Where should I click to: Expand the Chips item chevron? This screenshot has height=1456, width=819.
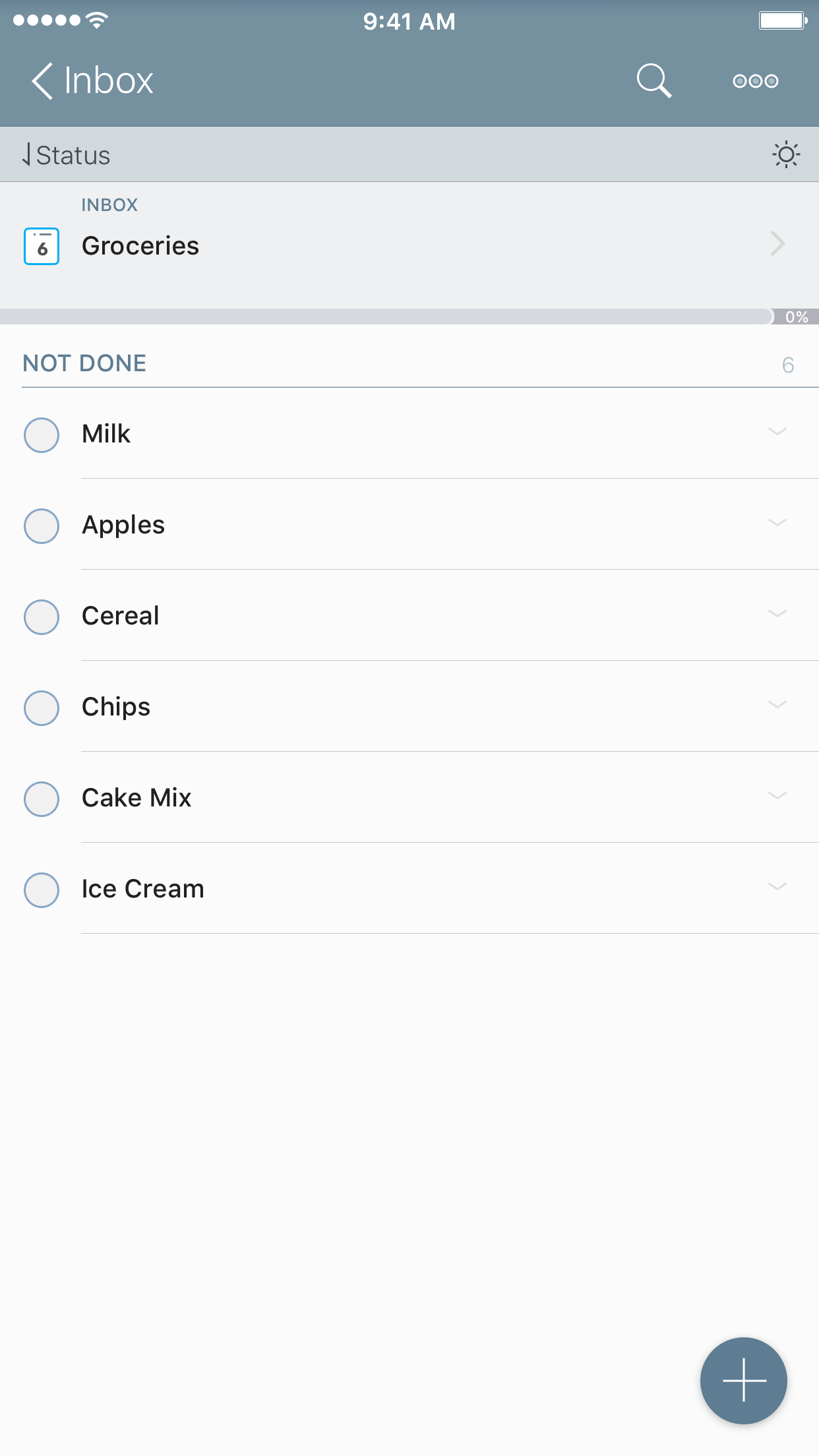pos(777,705)
